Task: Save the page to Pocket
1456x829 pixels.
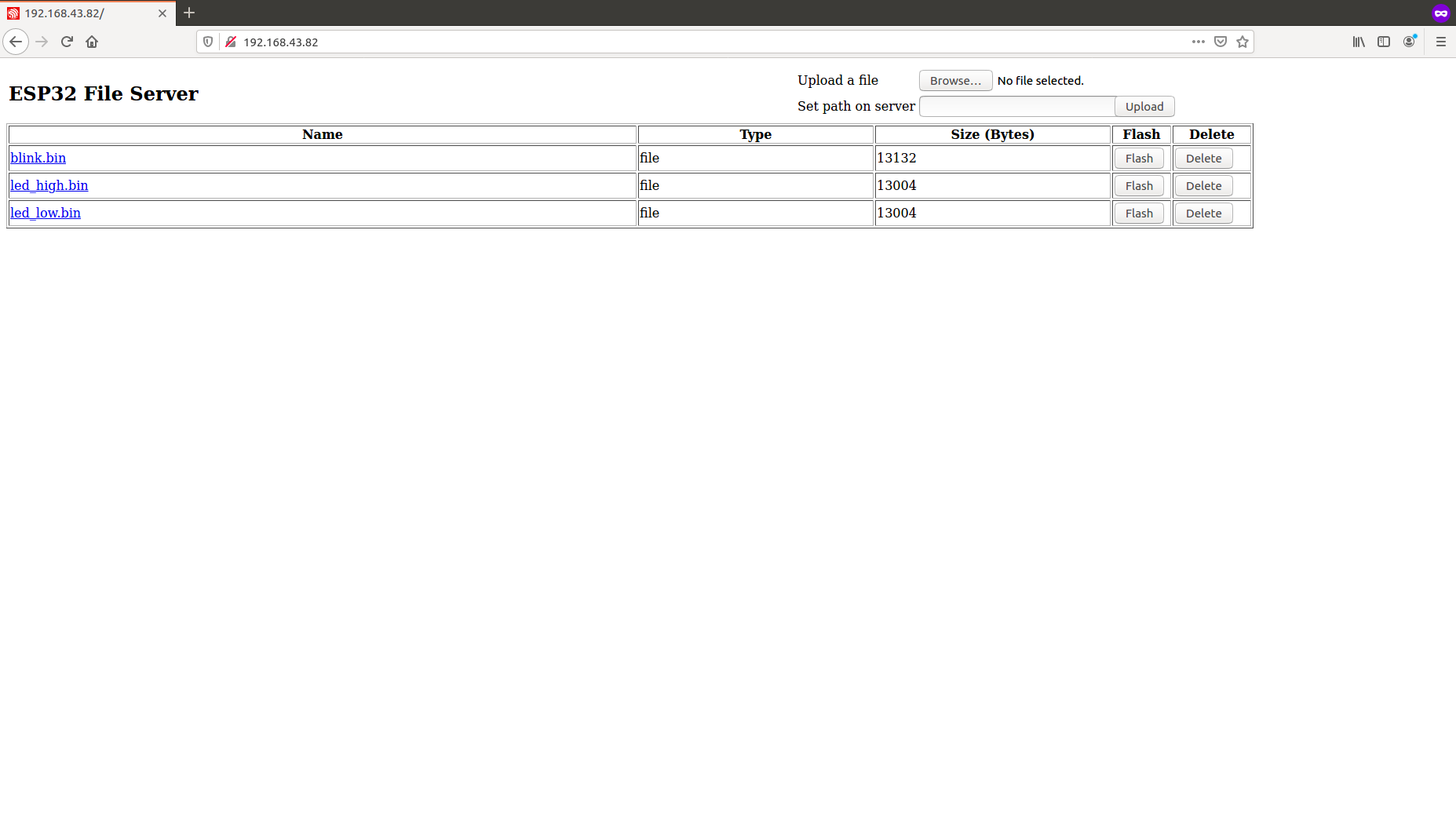Action: pyautogui.click(x=1221, y=42)
